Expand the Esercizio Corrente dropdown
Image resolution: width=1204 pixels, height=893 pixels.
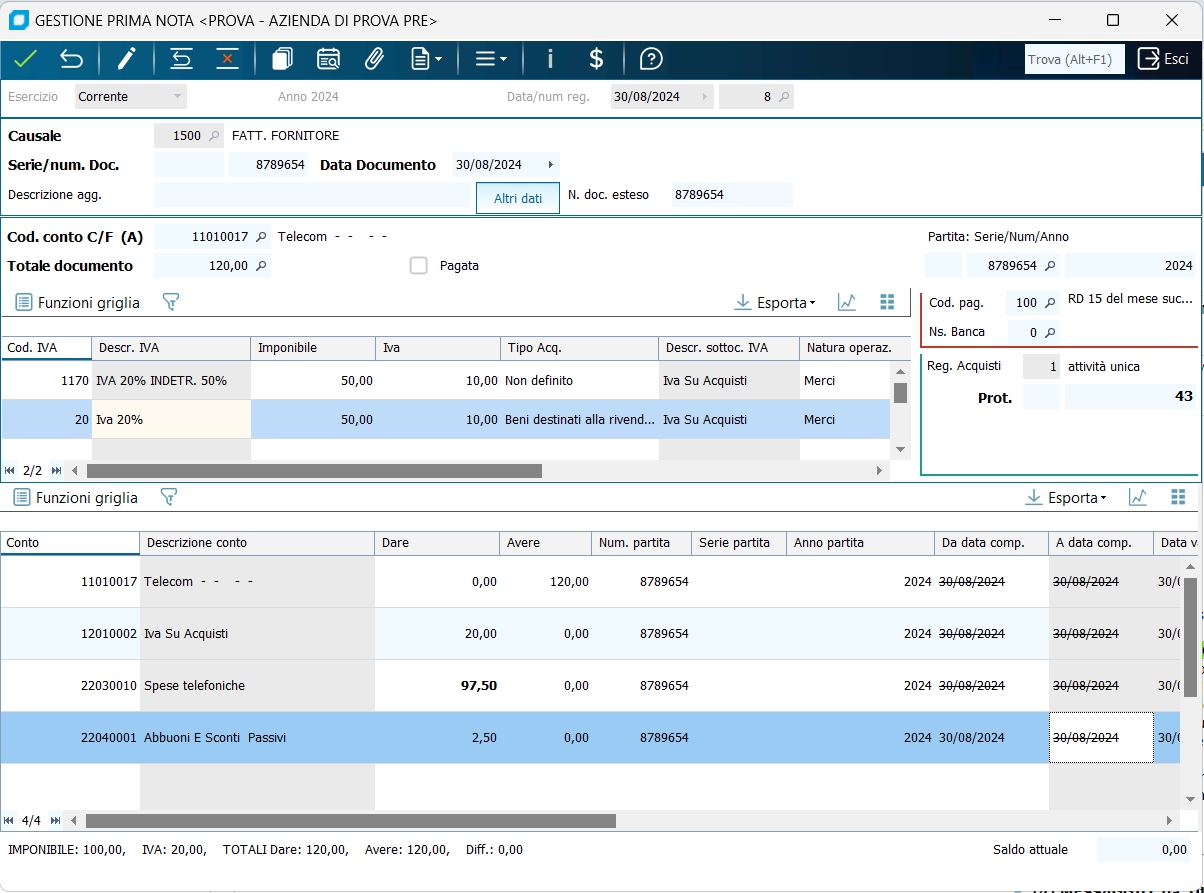(x=177, y=97)
